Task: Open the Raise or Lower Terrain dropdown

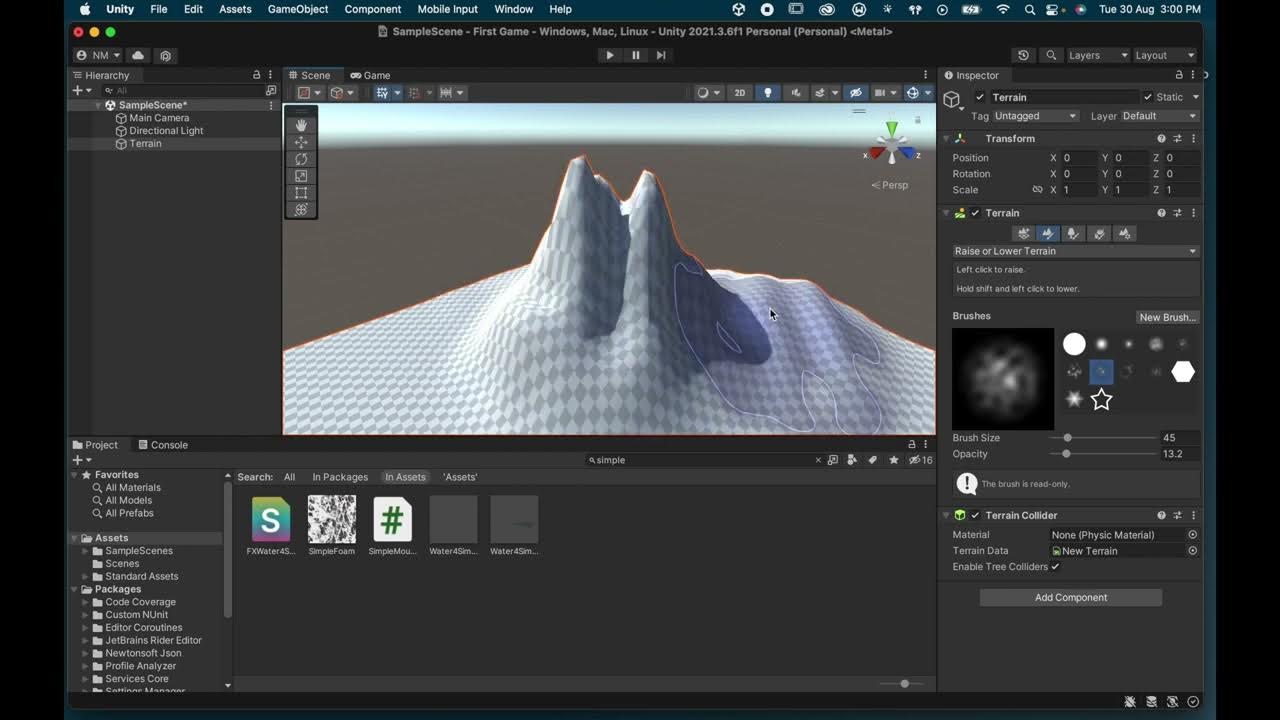Action: [x=1075, y=251]
